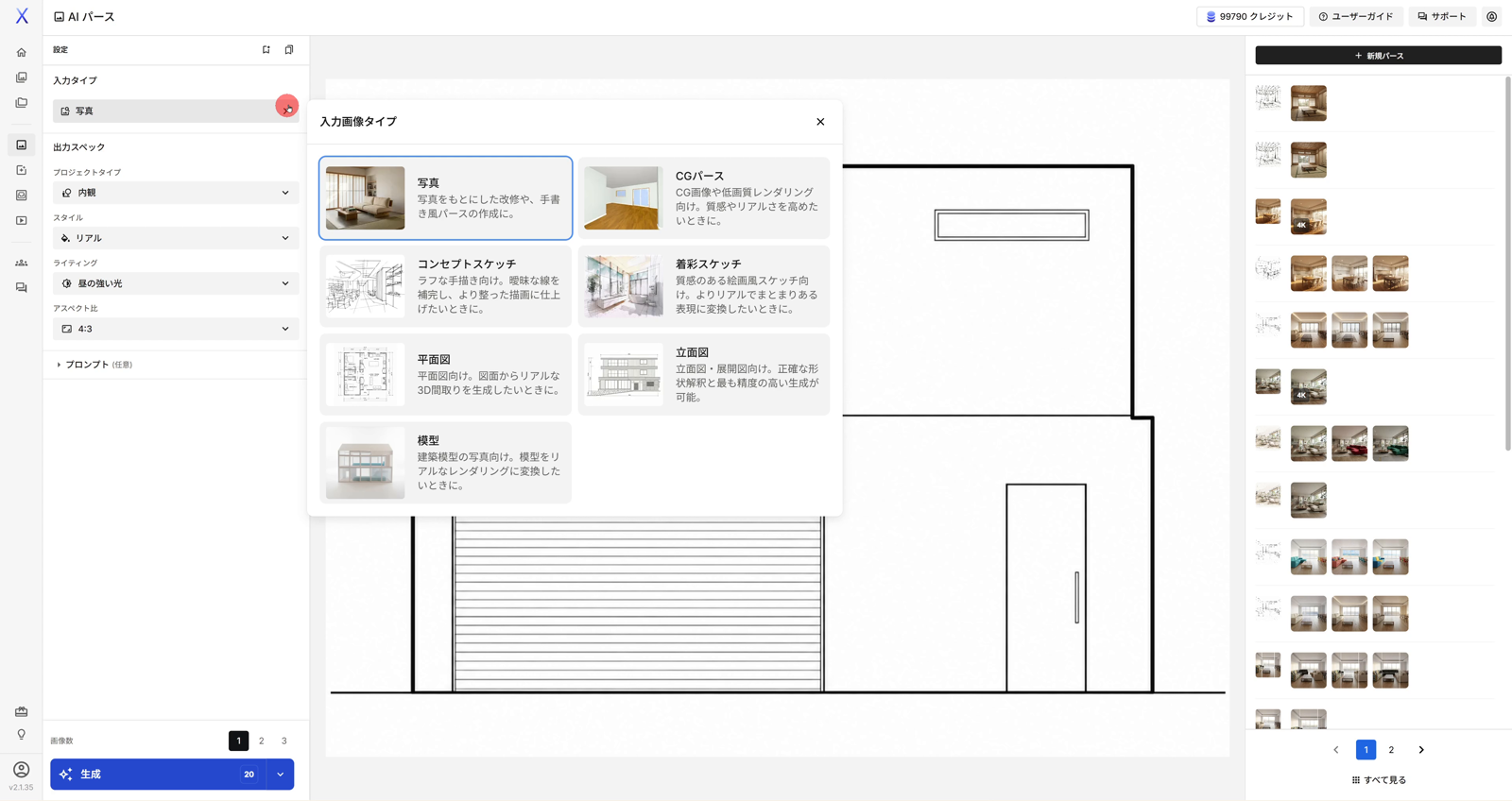1512x801 pixels.
Task: Open the first render thumbnail in history
Action: (x=1309, y=103)
